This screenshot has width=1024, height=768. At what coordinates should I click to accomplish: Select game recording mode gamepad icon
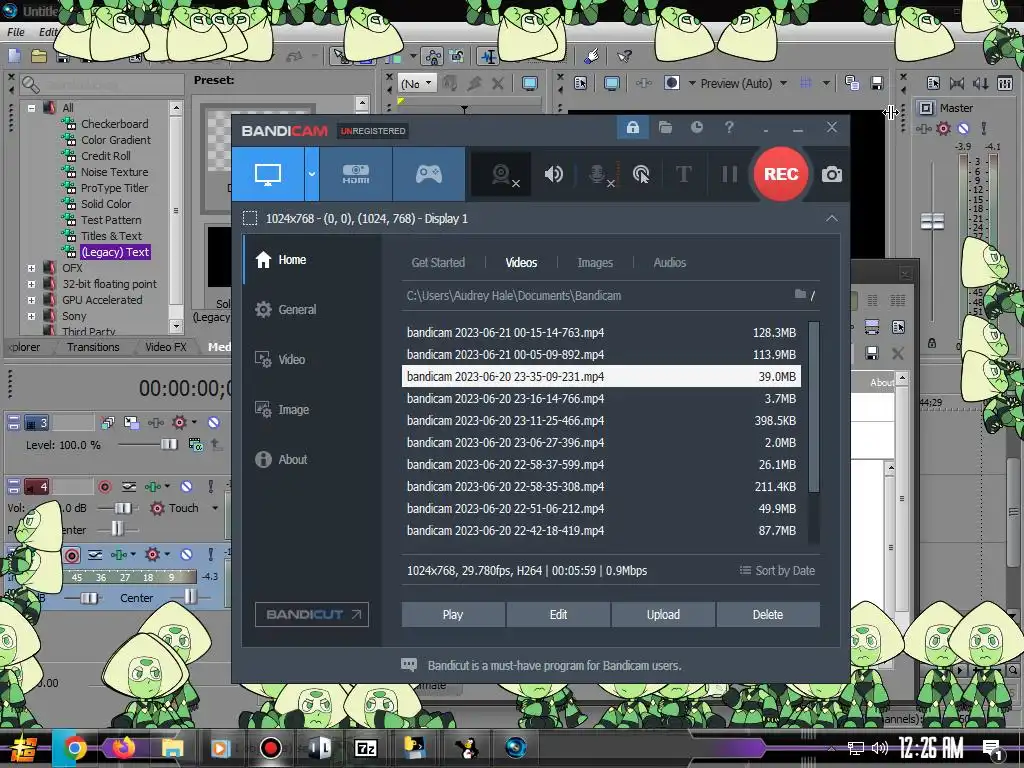[x=428, y=174]
